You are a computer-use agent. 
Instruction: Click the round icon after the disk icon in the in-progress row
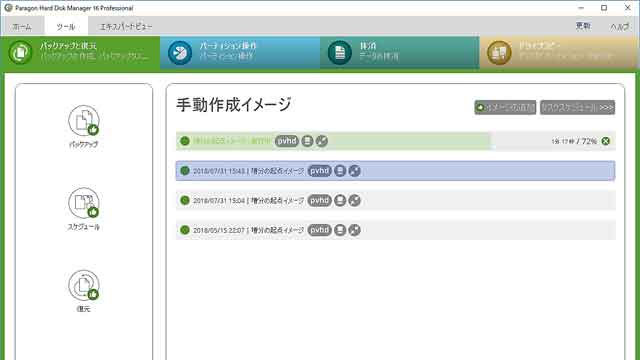(x=322, y=141)
